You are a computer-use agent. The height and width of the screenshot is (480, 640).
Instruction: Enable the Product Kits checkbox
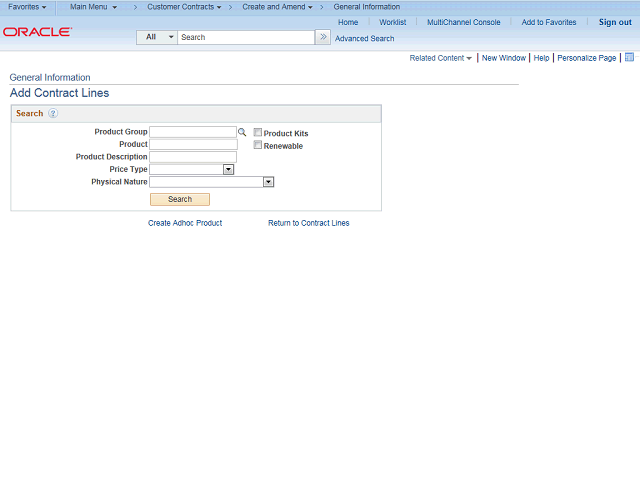[x=258, y=132]
